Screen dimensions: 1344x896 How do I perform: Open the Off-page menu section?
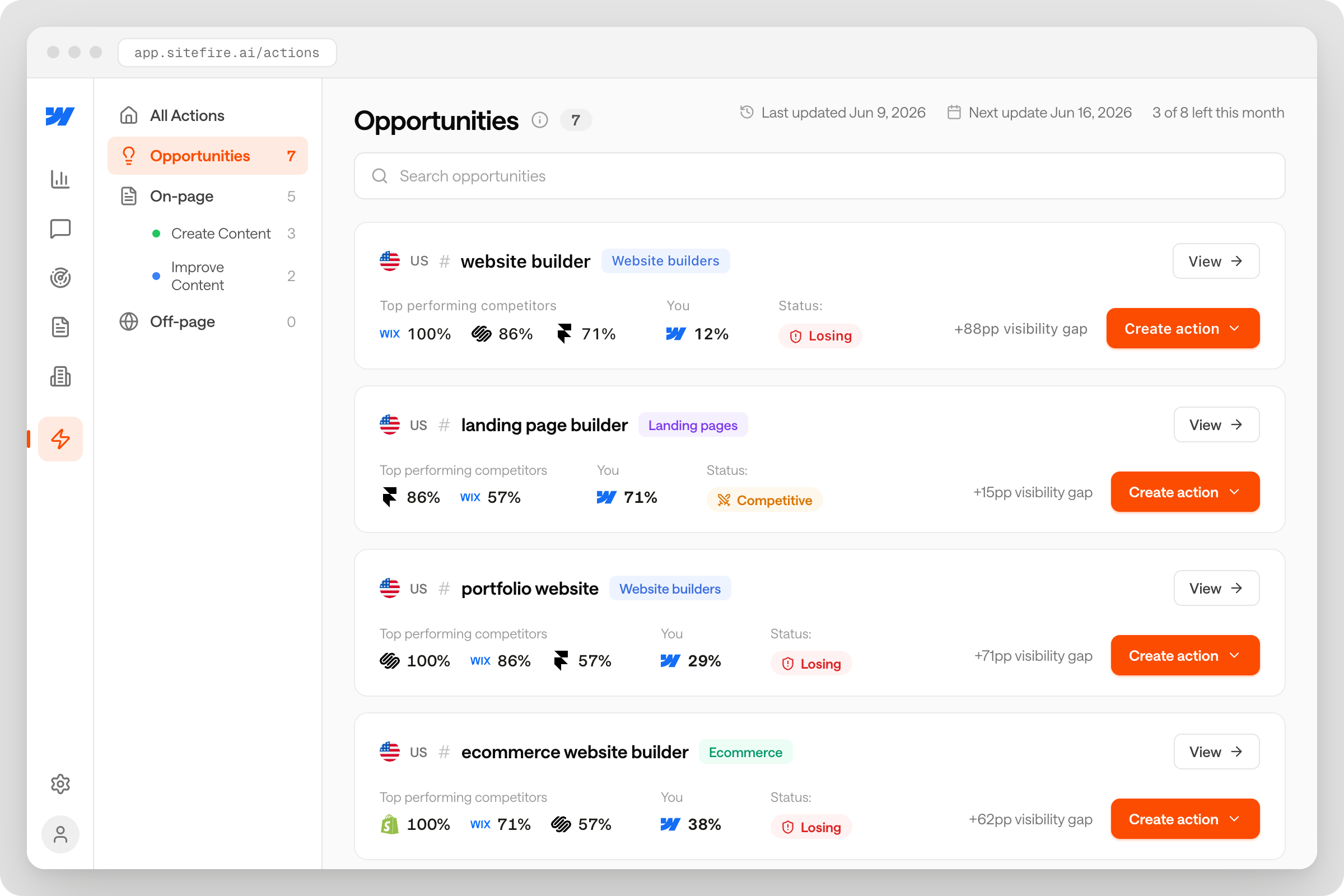207,321
